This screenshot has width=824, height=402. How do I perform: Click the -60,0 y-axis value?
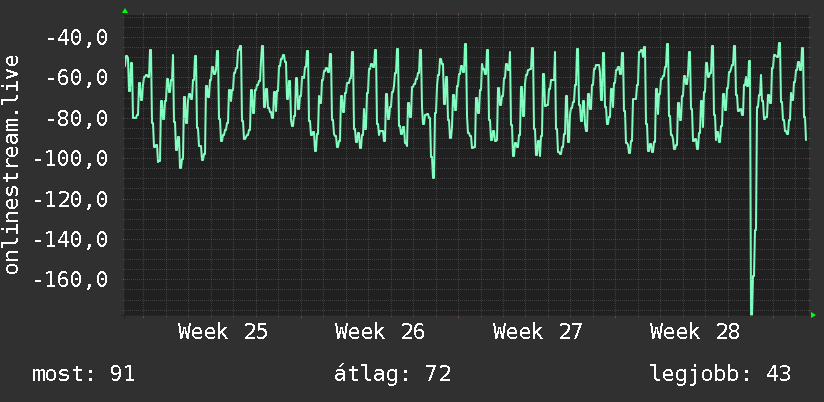point(77,78)
